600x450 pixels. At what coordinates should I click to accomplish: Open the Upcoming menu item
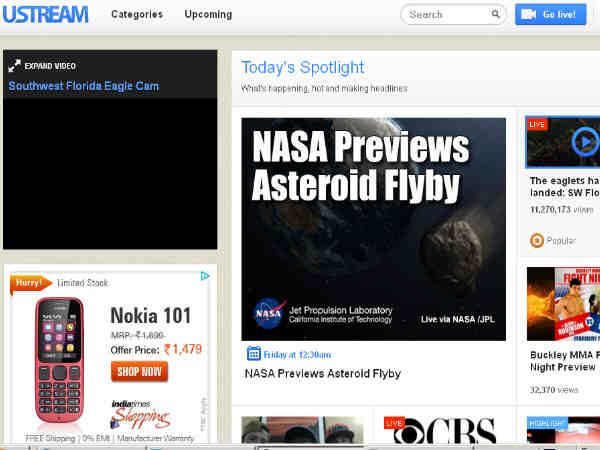coord(208,15)
